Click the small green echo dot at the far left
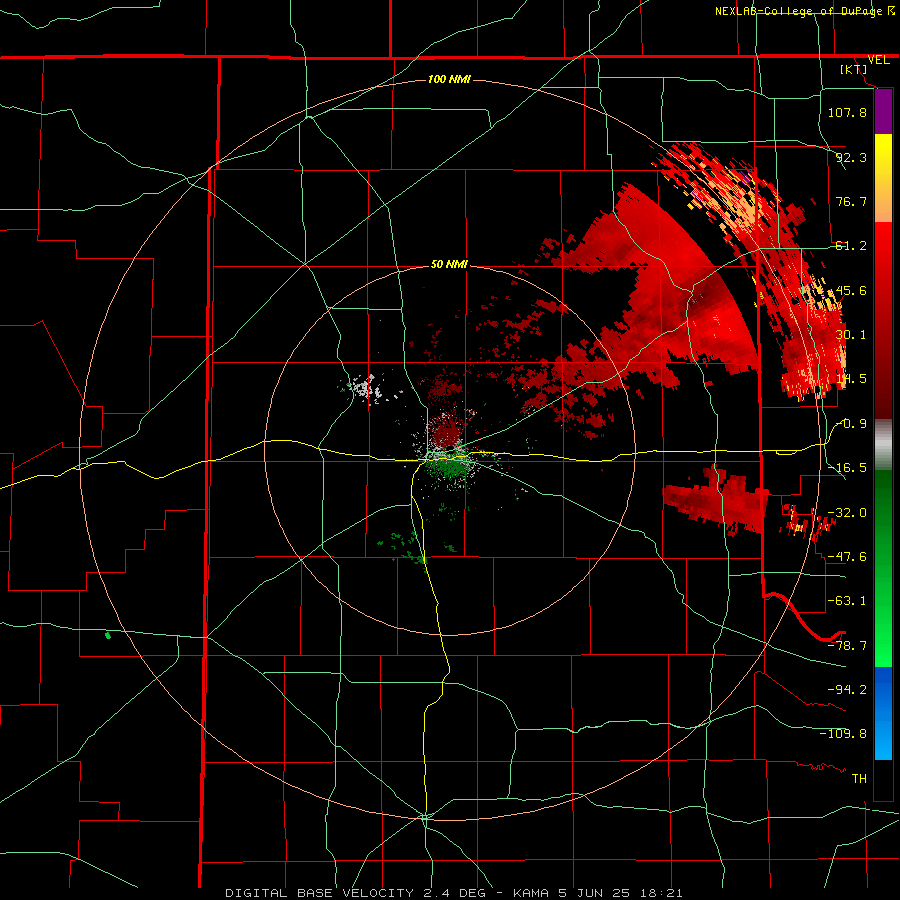Viewport: 900px width, 900px height. pos(108,635)
